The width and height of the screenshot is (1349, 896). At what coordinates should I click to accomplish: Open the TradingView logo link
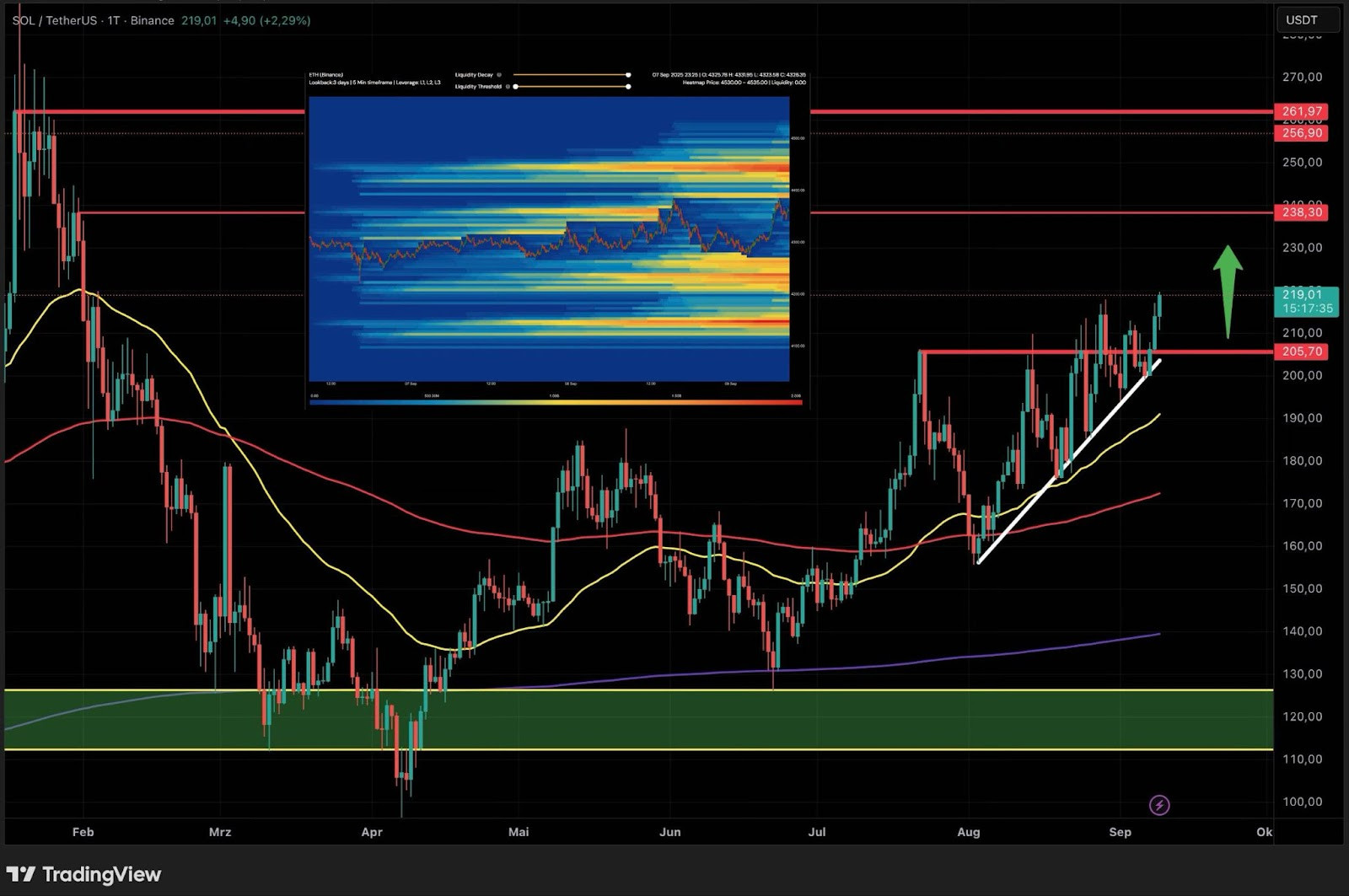[83, 874]
